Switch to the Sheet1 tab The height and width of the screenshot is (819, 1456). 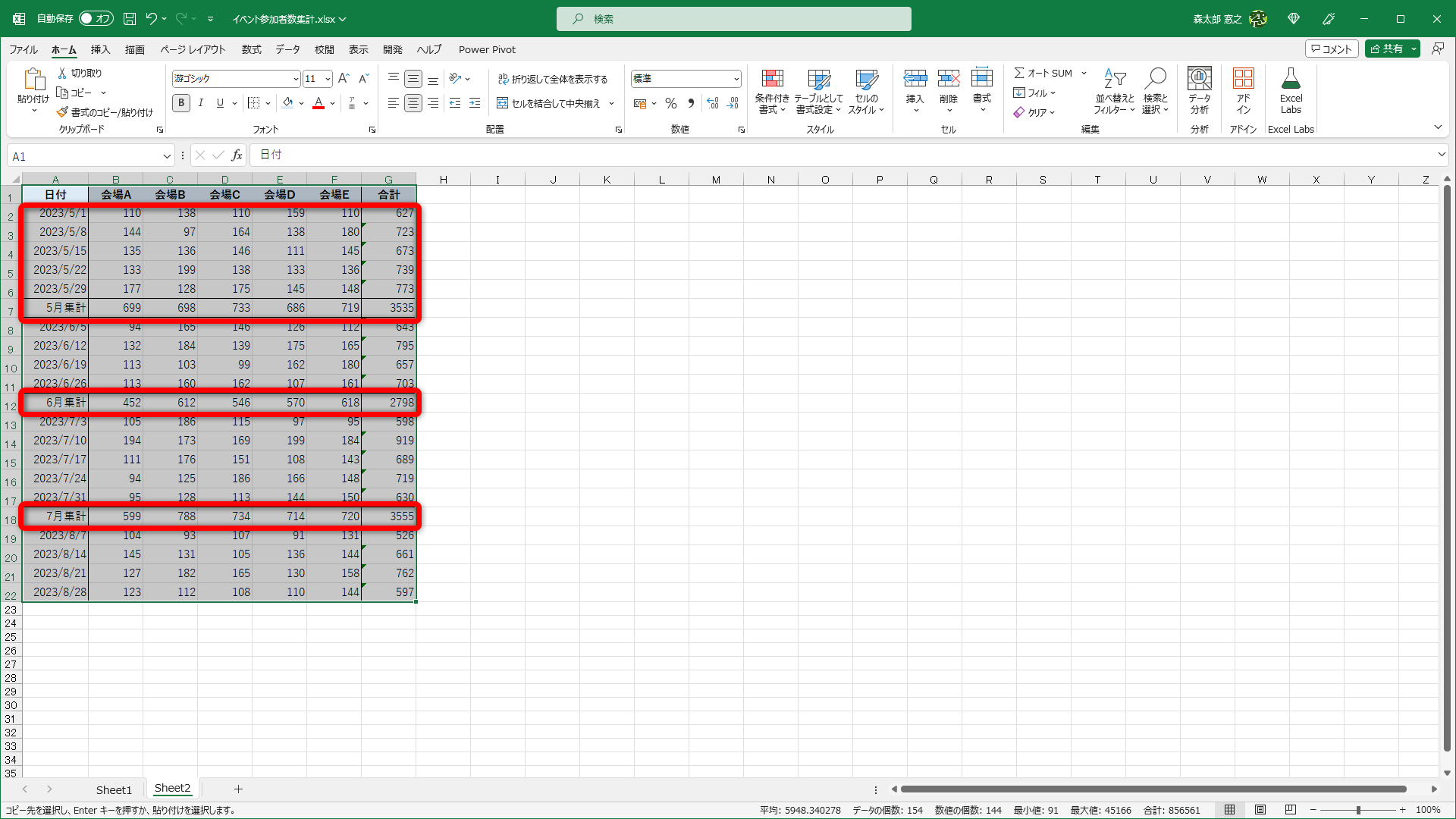pyautogui.click(x=114, y=789)
